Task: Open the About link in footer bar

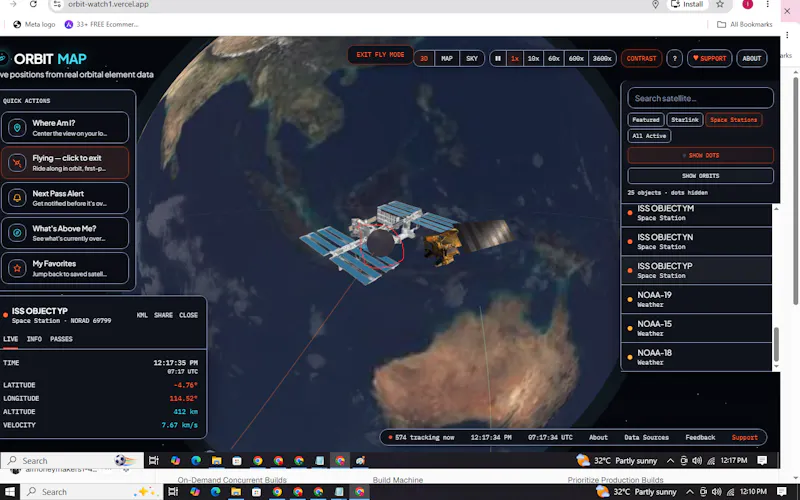Action: (x=598, y=437)
